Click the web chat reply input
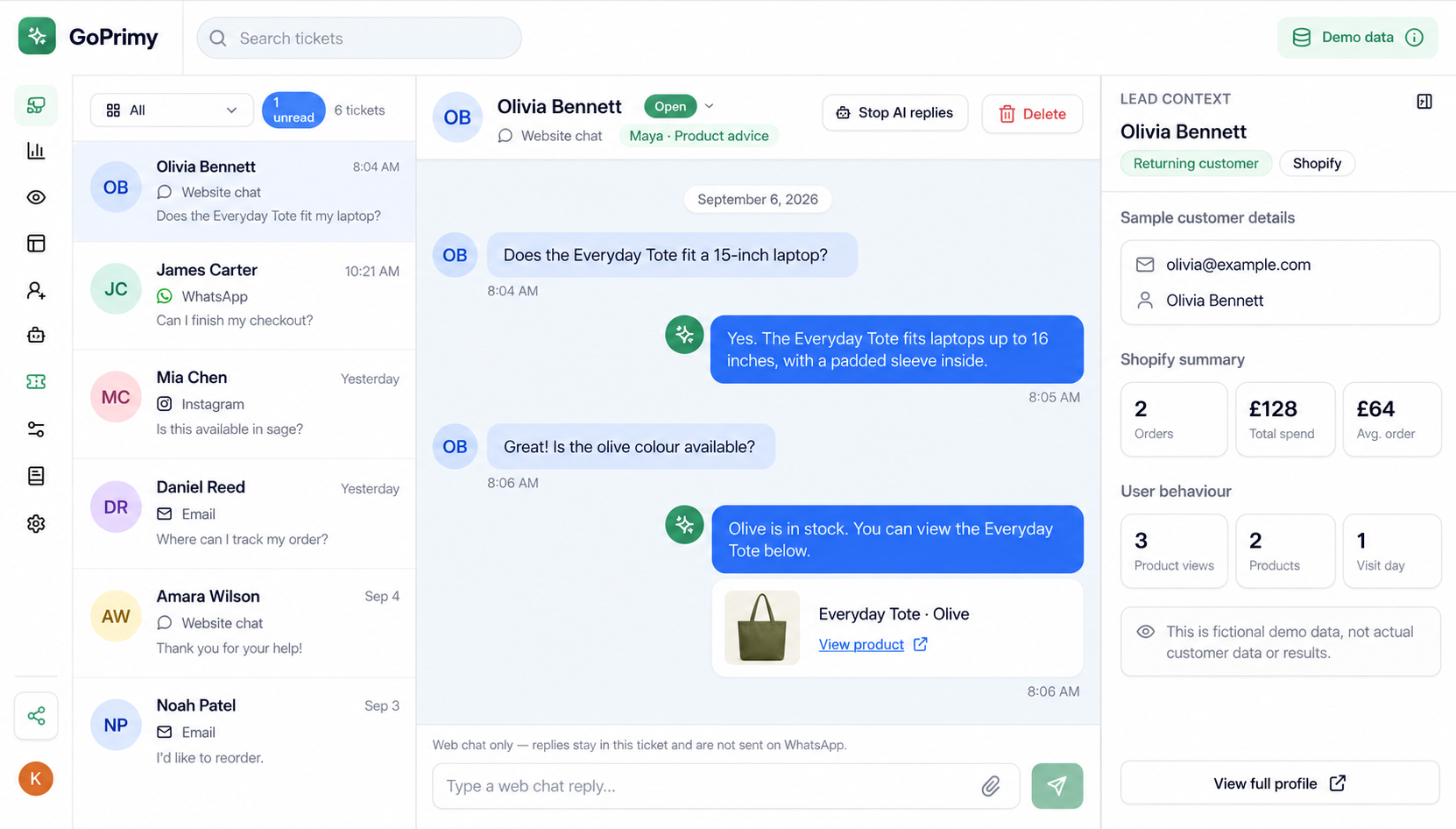Image resolution: width=1456 pixels, height=829 pixels. tap(725, 786)
